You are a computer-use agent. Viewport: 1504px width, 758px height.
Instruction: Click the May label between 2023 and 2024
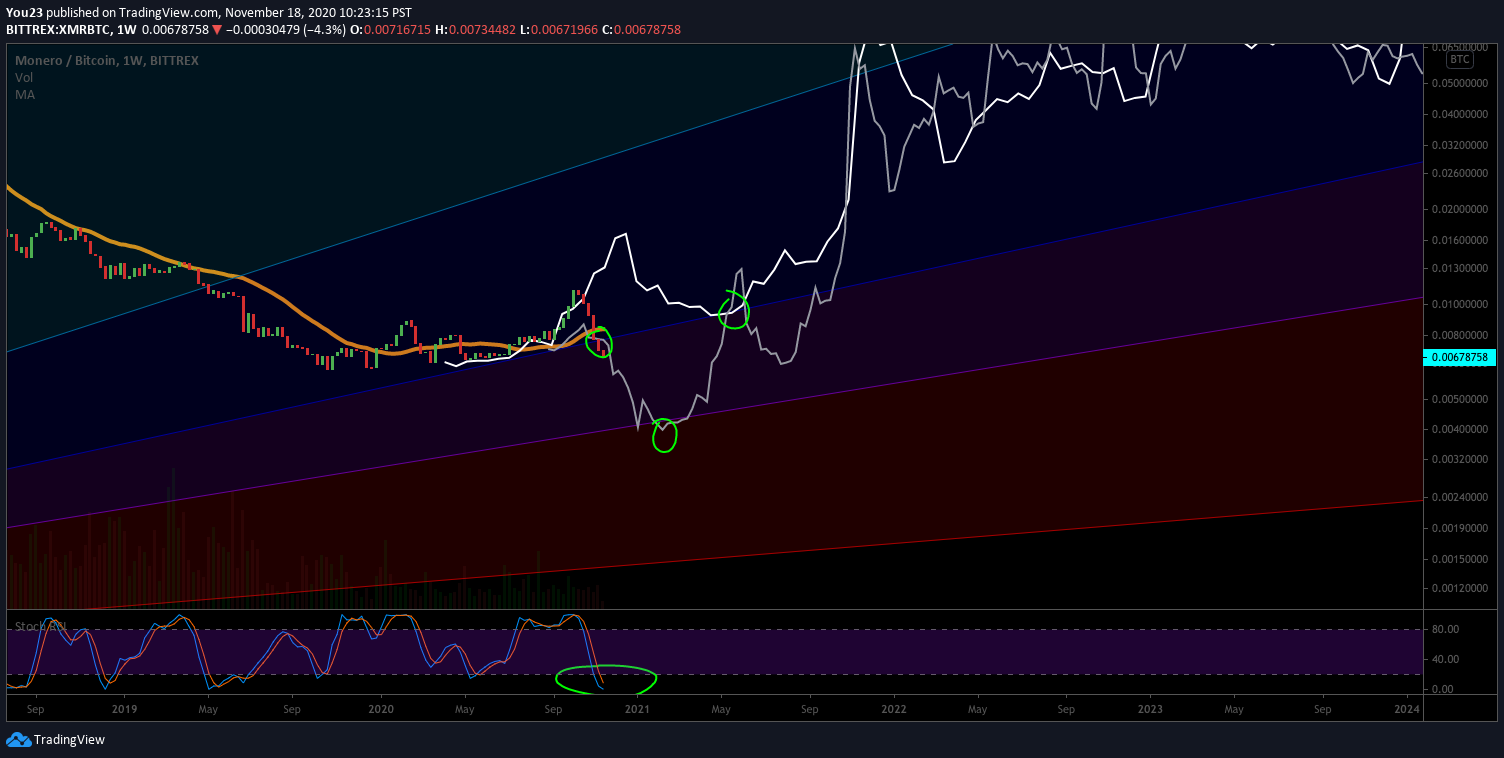tap(1234, 709)
